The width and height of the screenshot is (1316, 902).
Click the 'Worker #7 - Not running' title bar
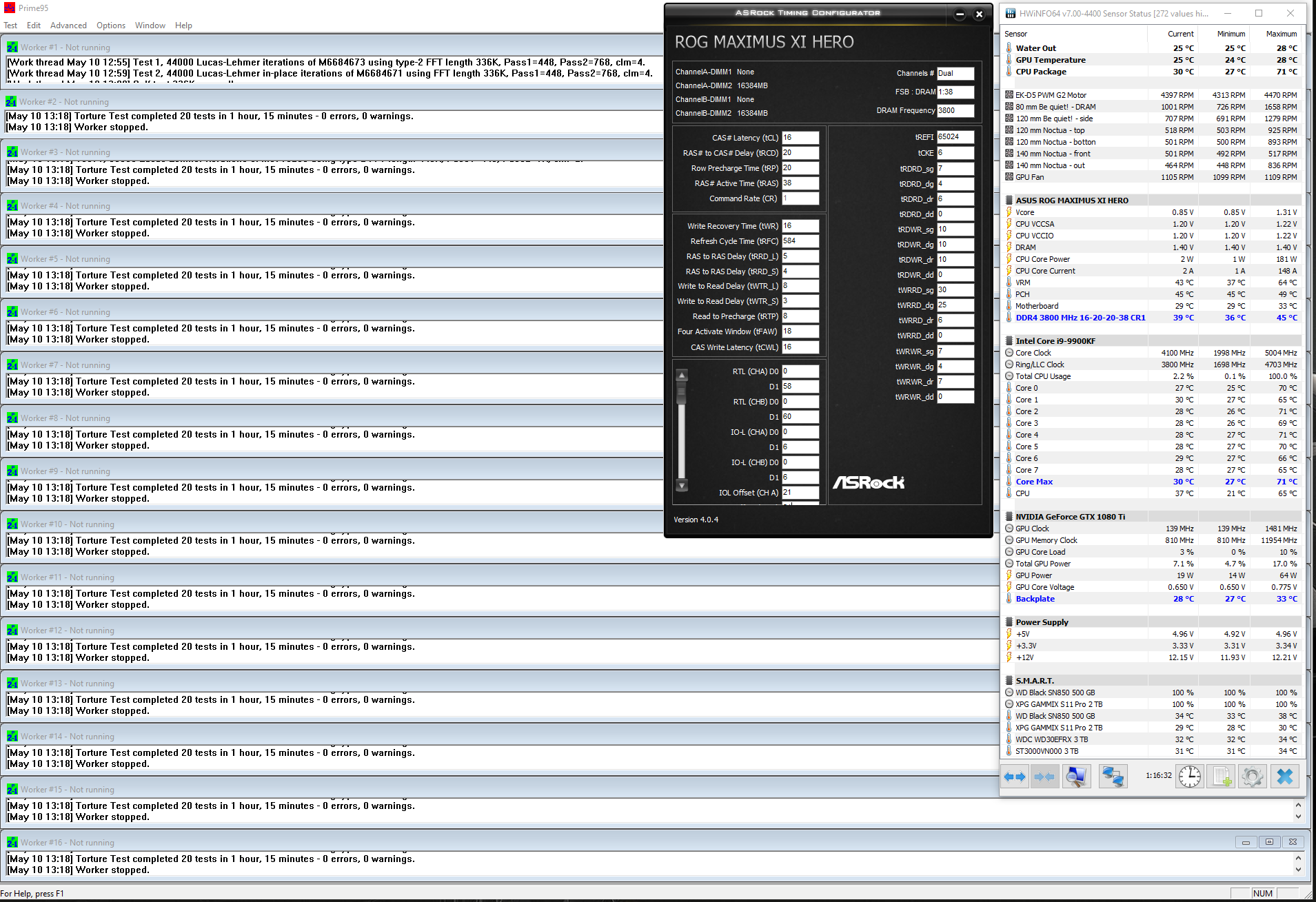point(333,365)
